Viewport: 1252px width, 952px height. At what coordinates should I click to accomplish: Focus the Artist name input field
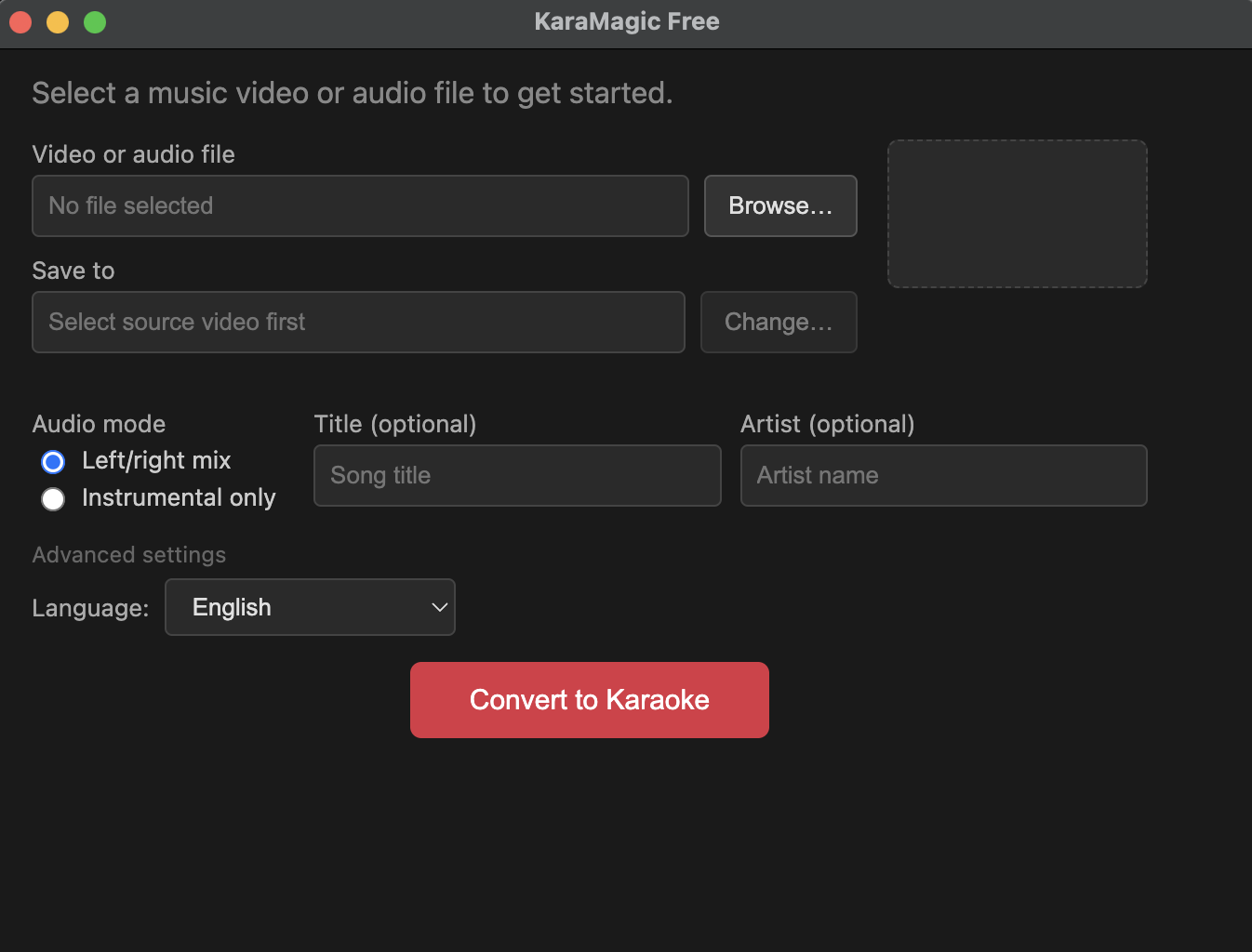point(943,475)
